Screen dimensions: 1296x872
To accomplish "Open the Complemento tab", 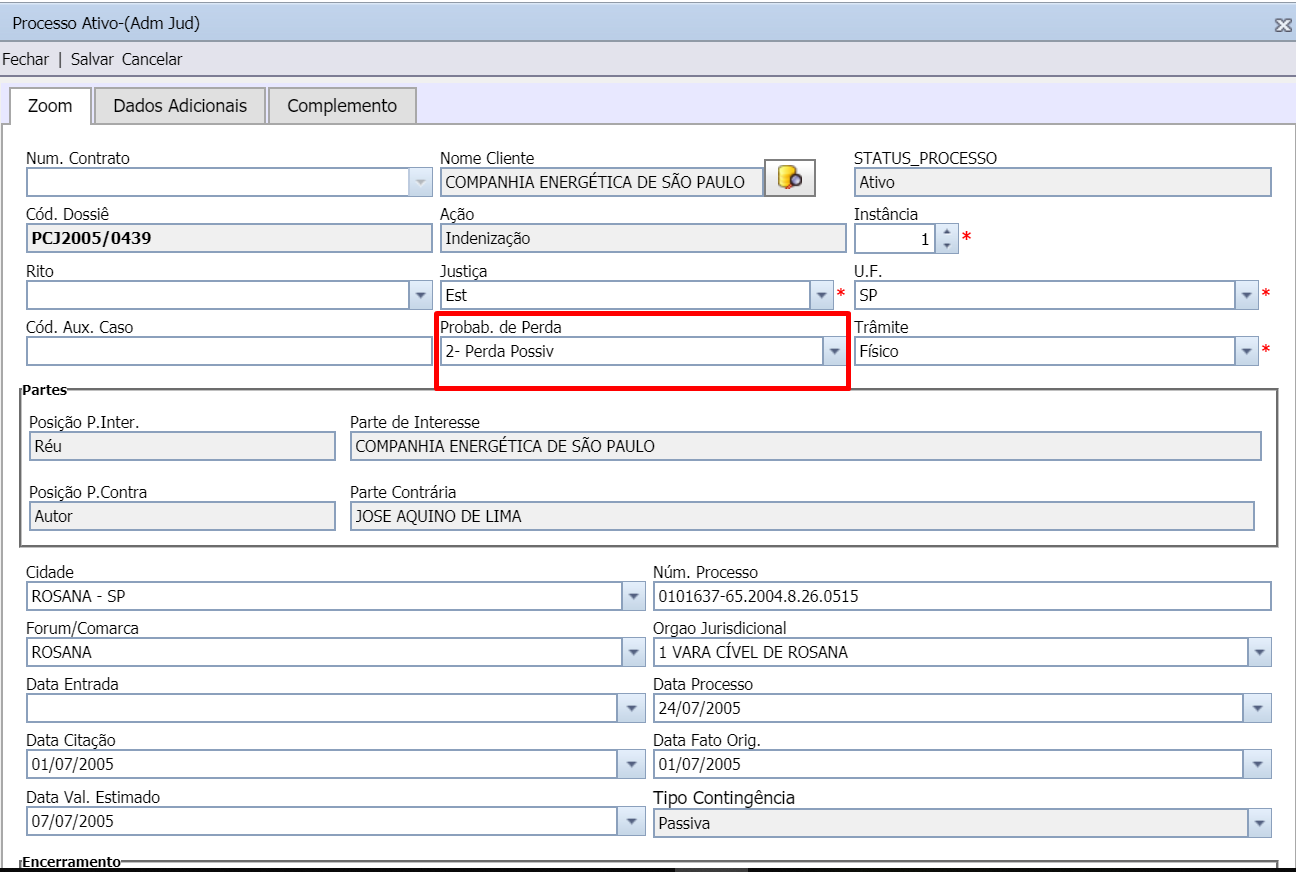I will (342, 106).
